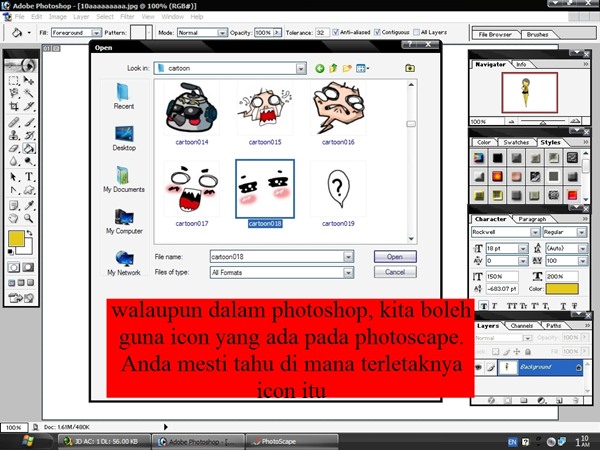Toggle Anti-aliased checkbox
Image resolution: width=600 pixels, height=450 pixels.
(x=336, y=33)
